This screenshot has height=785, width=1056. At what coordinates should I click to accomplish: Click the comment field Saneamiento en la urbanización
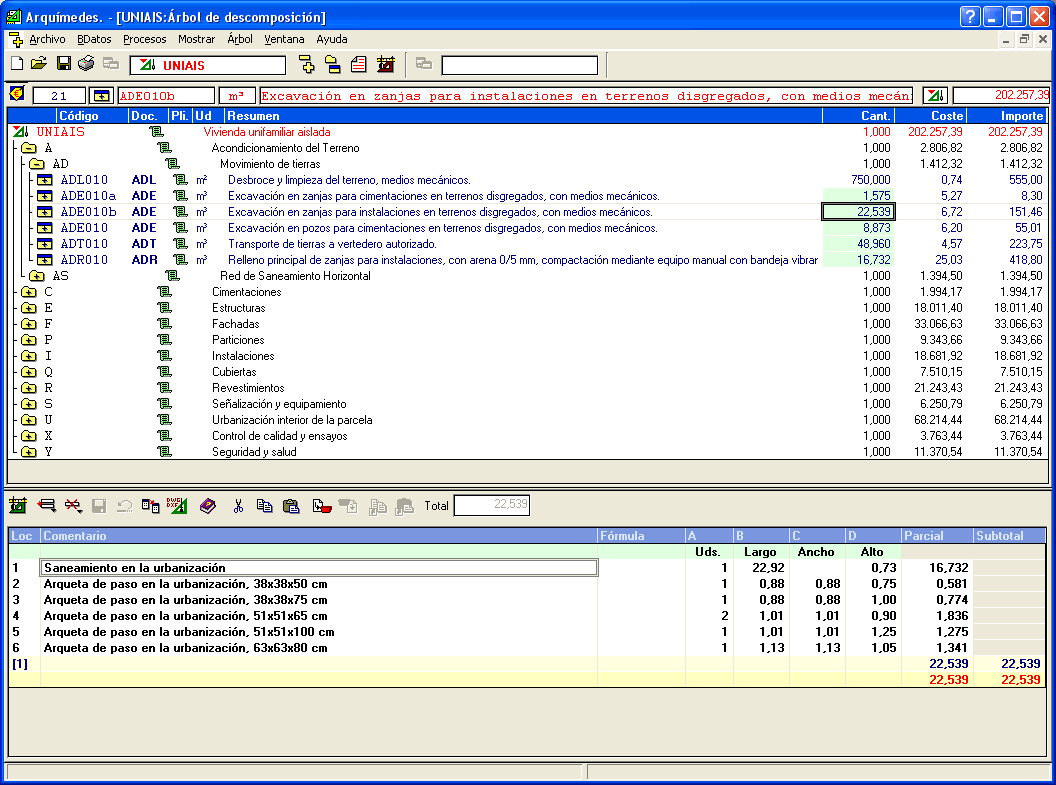[x=319, y=568]
